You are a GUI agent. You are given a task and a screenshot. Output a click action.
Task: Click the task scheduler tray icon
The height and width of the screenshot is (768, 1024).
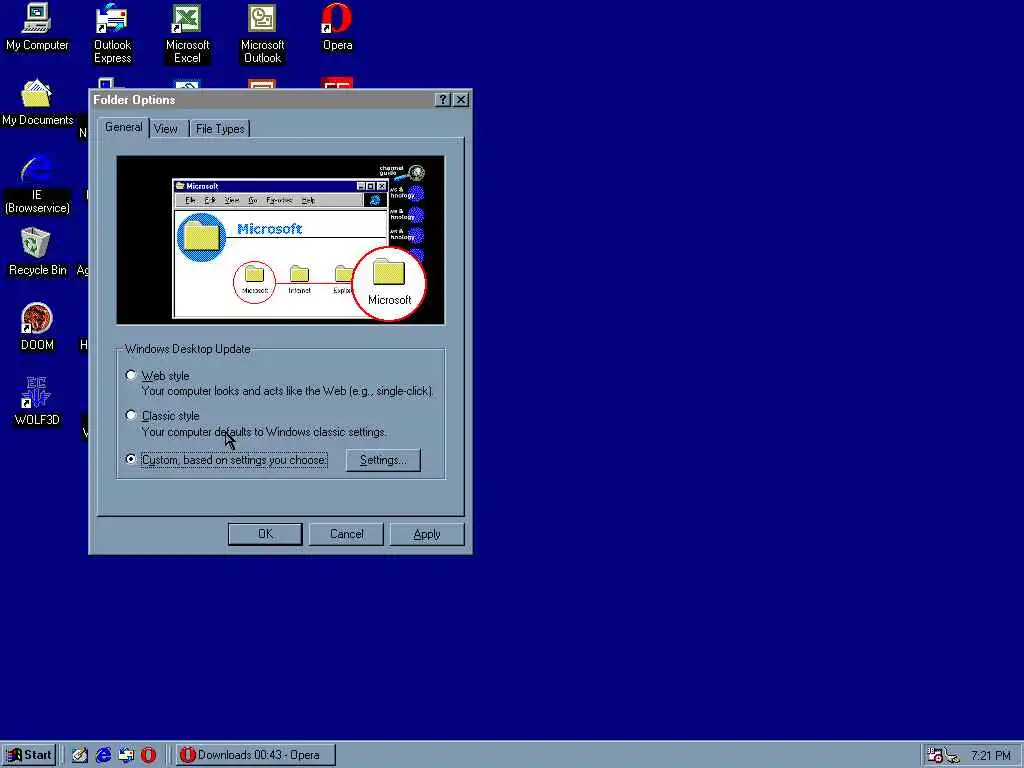[x=935, y=756]
